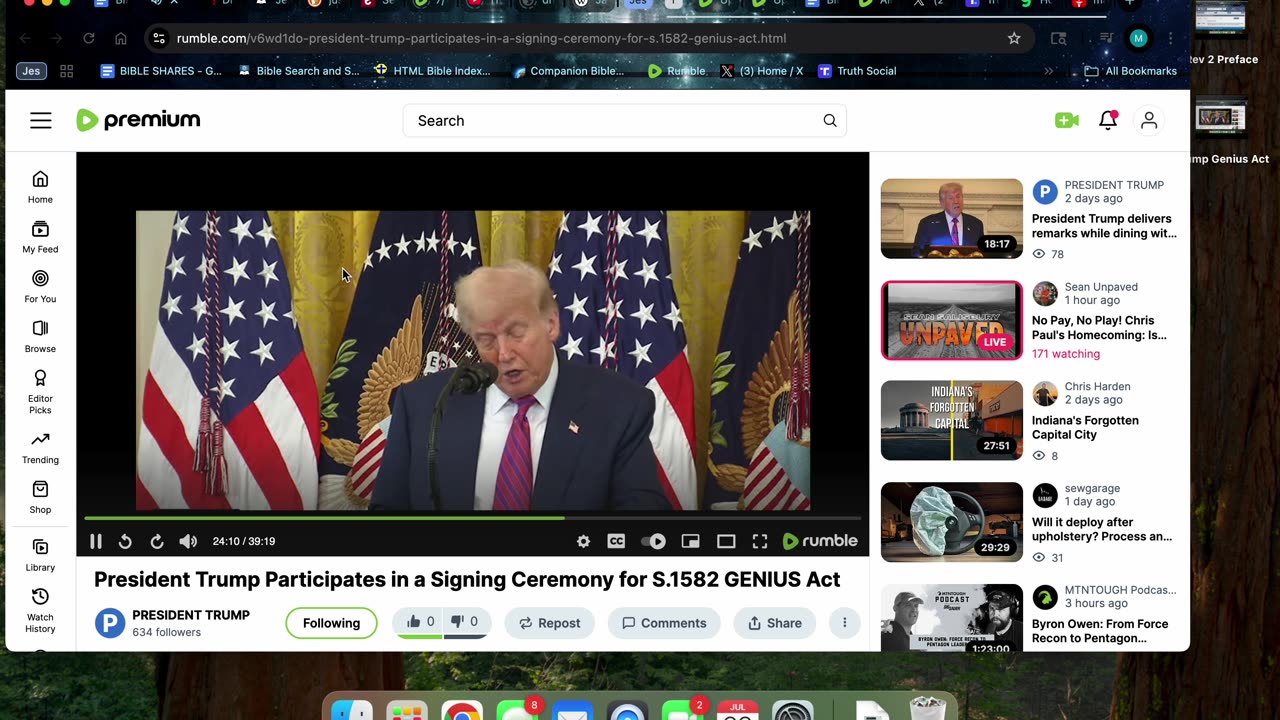Expand the bookmarks overflow chevron

point(1048,71)
